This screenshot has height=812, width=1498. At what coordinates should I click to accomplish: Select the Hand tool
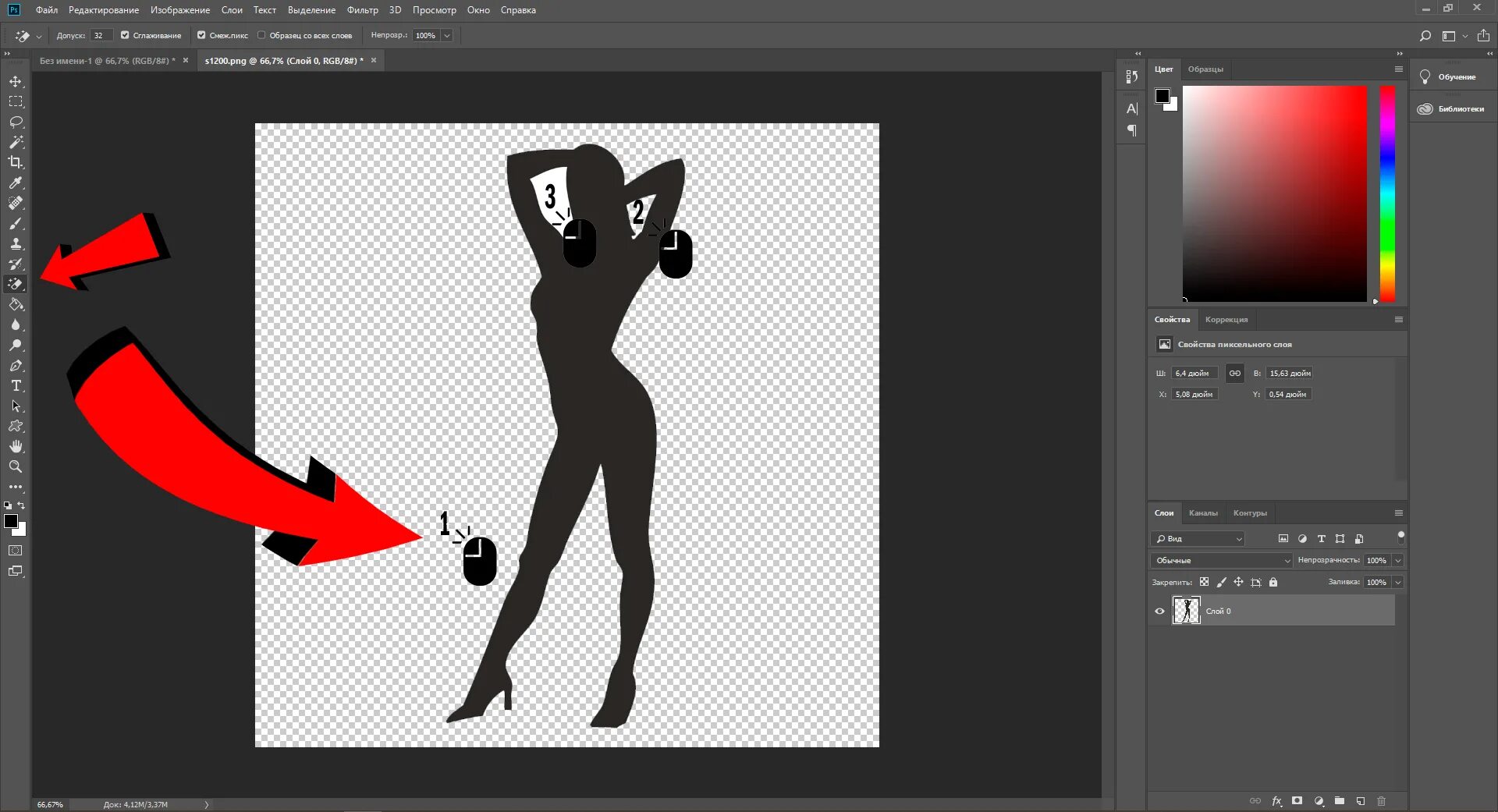click(16, 447)
